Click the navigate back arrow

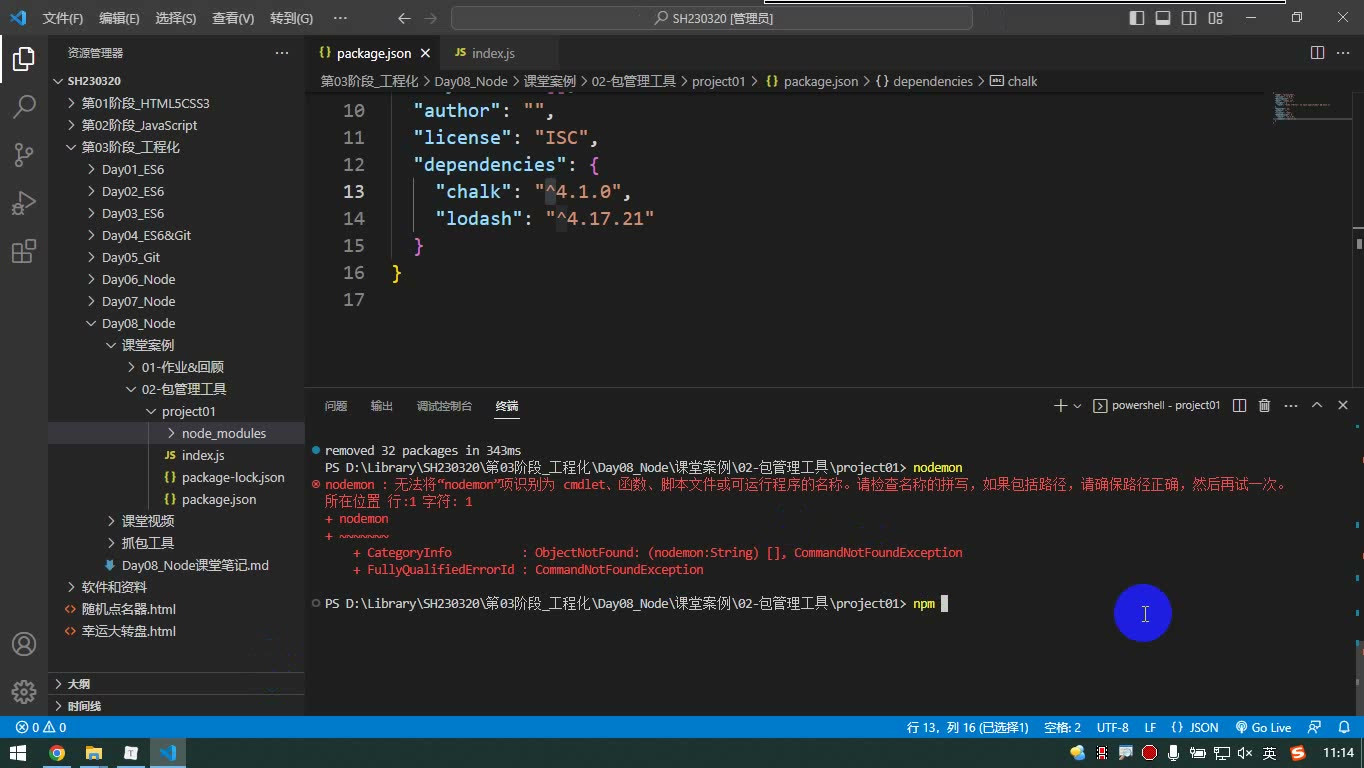coord(404,18)
